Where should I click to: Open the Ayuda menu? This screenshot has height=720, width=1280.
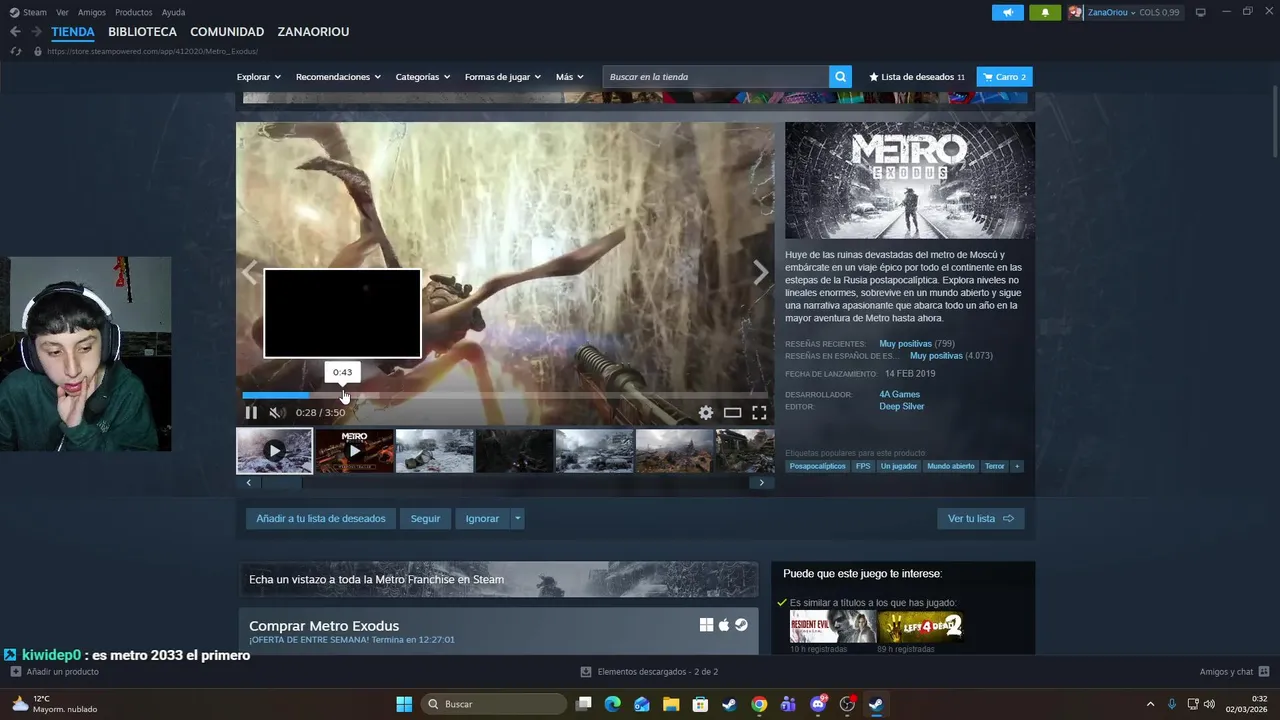click(173, 12)
